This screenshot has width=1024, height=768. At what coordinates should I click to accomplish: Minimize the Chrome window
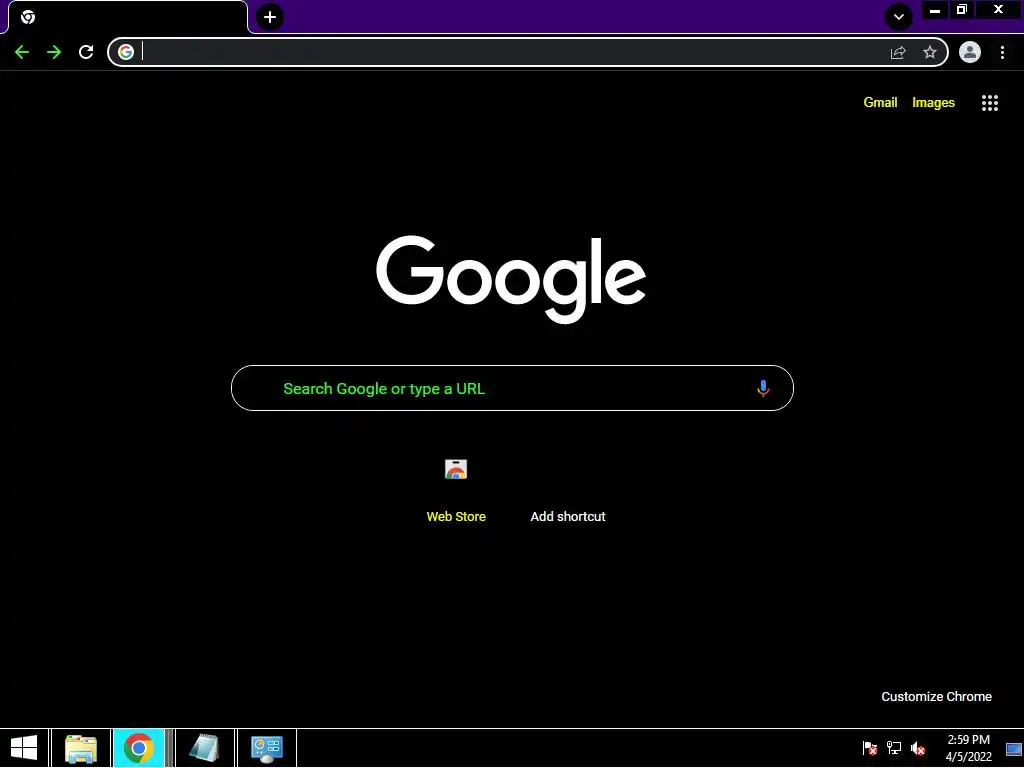935,10
